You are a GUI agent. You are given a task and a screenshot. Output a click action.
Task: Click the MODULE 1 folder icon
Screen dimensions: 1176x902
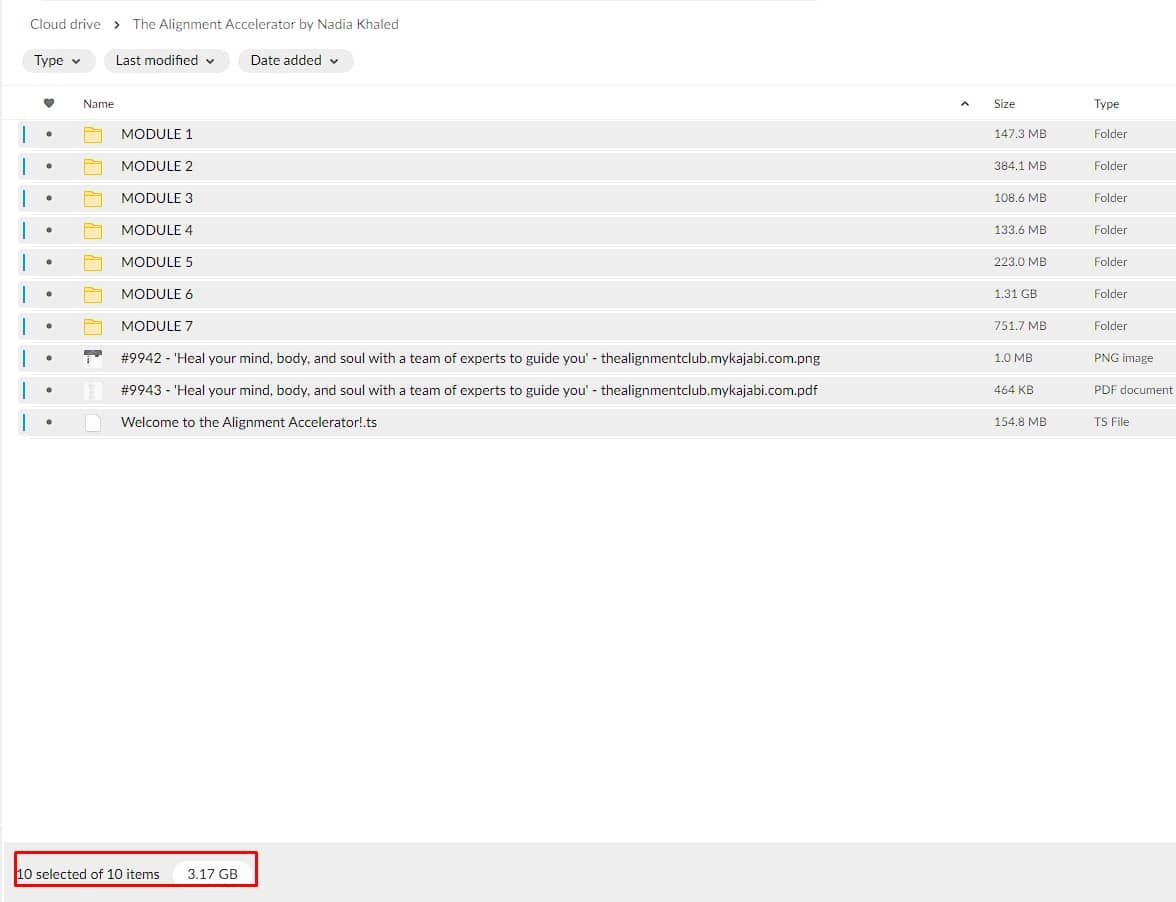93,134
